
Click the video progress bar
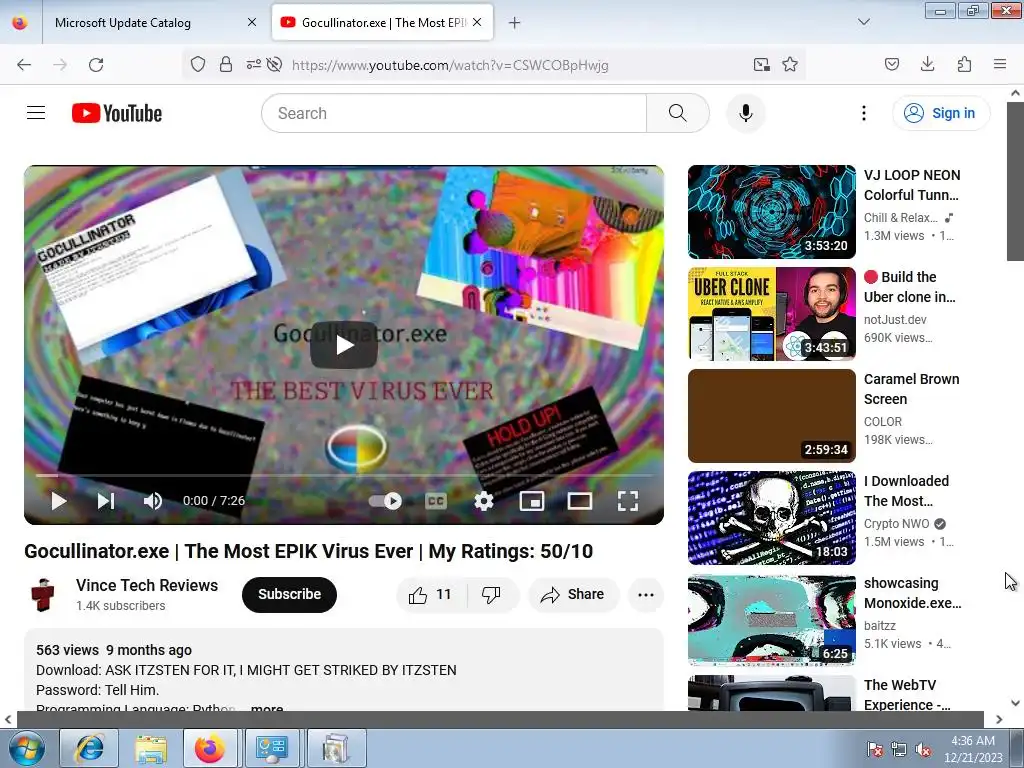click(344, 475)
